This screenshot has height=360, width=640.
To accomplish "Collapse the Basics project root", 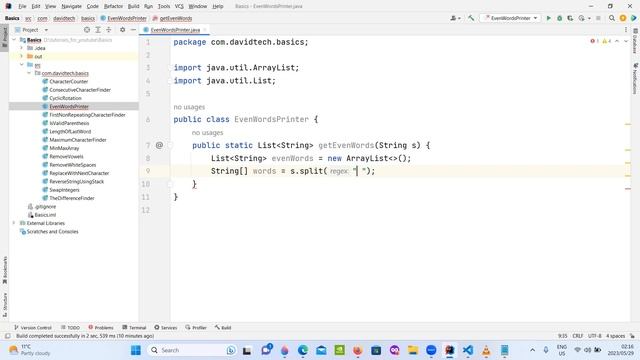I will pyautogui.click(x=14, y=40).
